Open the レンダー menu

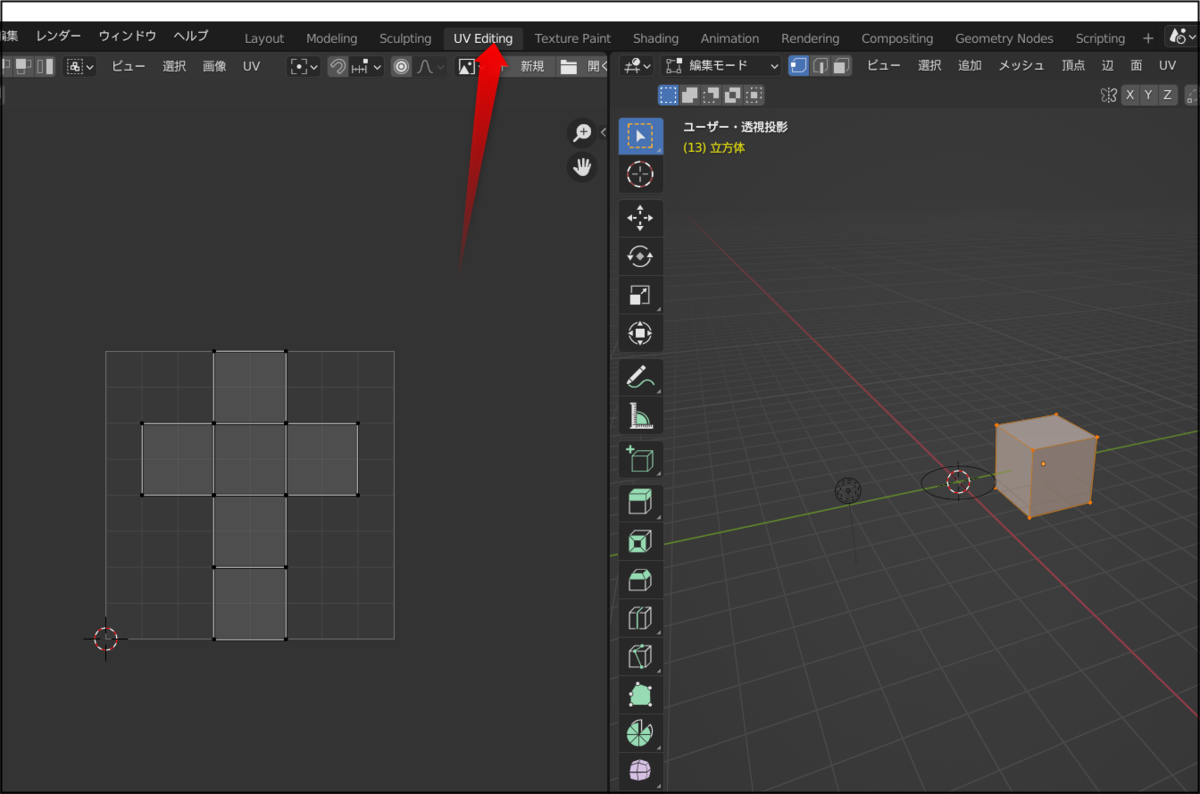coord(58,36)
